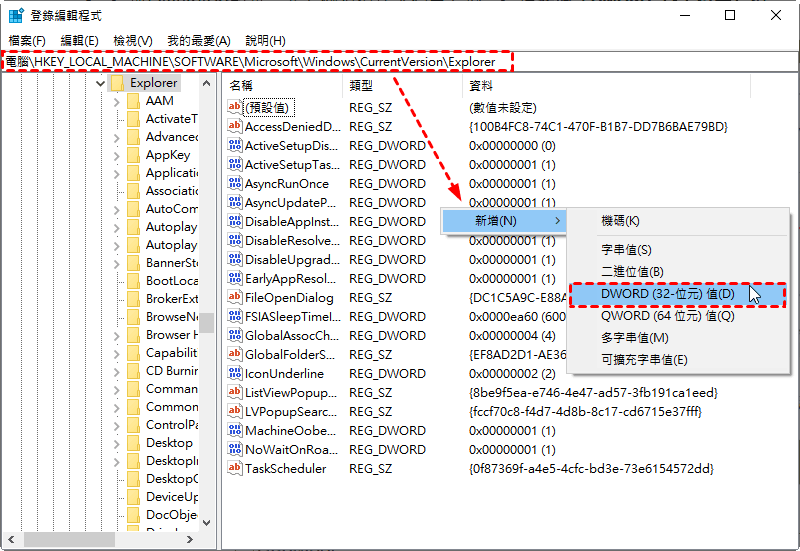Select 機碼(K) in the new submenu
The image size is (800, 551).
tap(620, 221)
